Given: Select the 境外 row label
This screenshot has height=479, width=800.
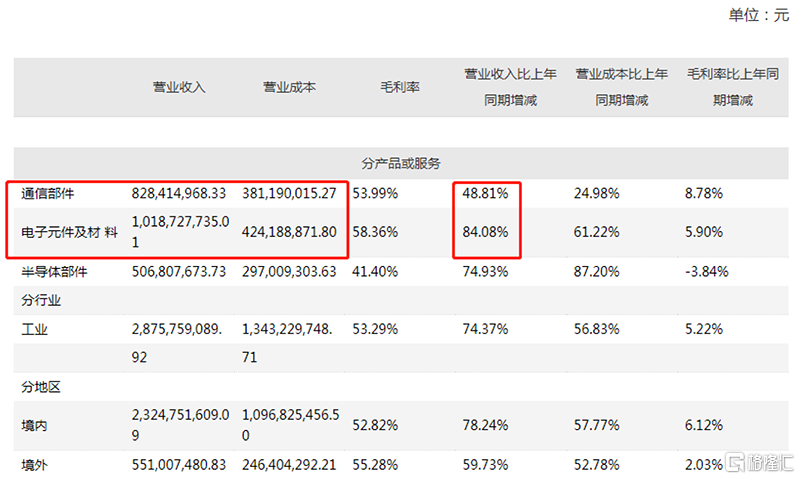Looking at the screenshot, I should [x=34, y=465].
